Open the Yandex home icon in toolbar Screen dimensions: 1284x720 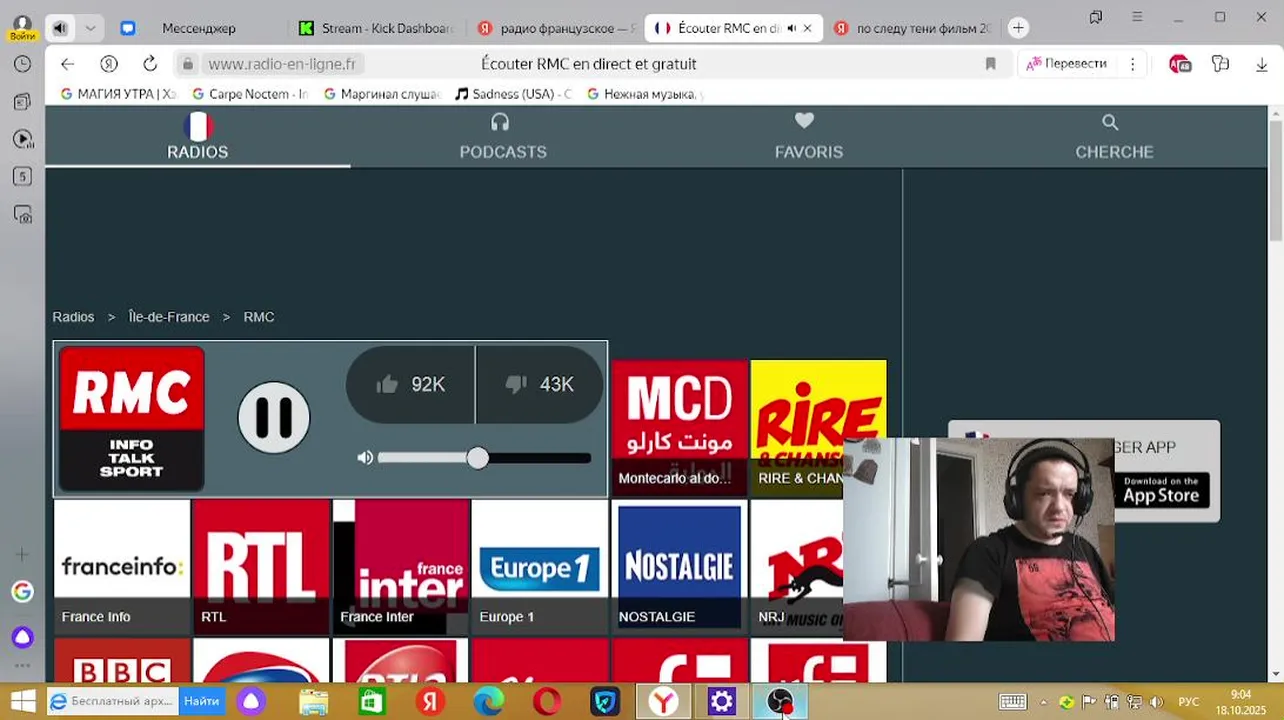(109, 64)
